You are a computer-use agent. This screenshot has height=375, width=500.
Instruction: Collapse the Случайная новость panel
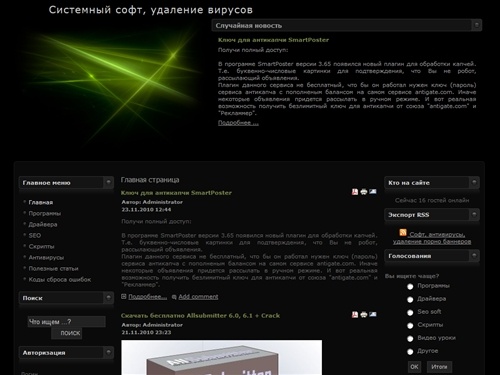[477, 25]
